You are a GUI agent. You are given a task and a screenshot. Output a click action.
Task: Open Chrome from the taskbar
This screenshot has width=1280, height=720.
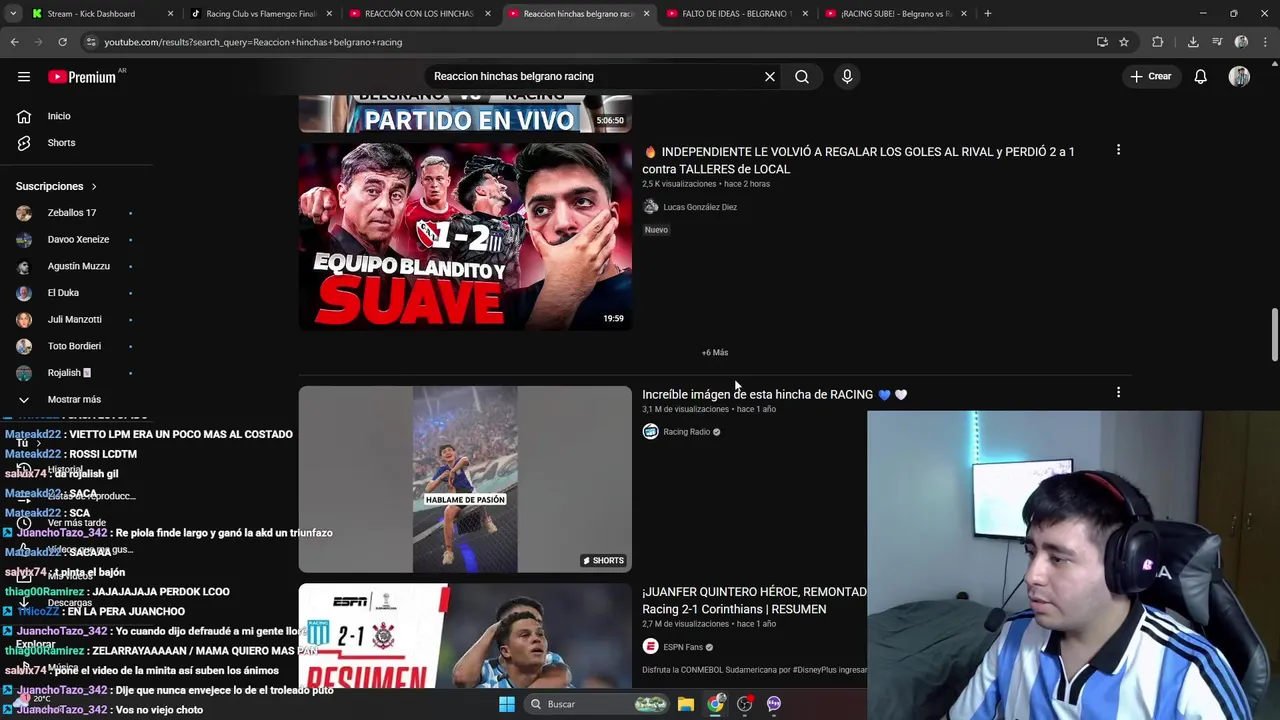[715, 704]
